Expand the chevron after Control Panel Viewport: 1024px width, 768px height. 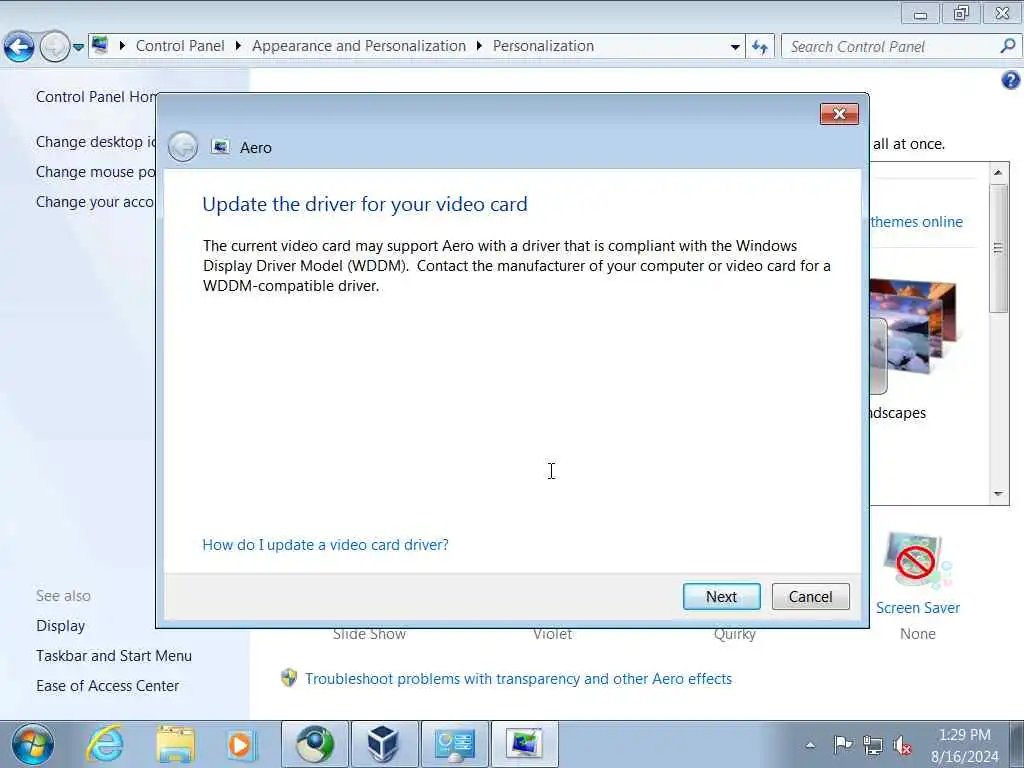pyautogui.click(x=238, y=46)
